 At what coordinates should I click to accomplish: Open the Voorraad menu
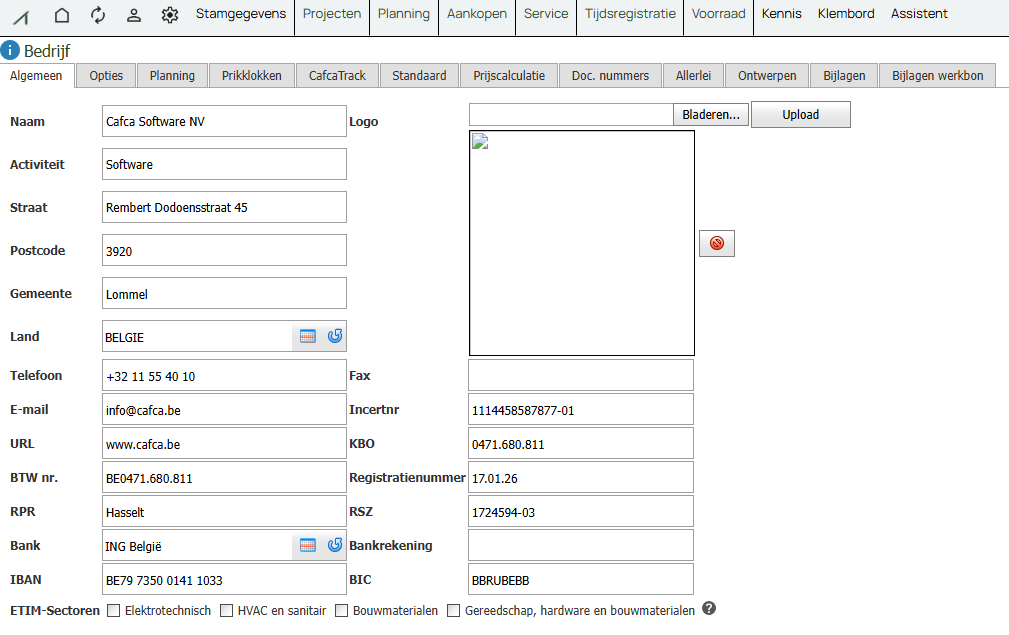click(718, 14)
